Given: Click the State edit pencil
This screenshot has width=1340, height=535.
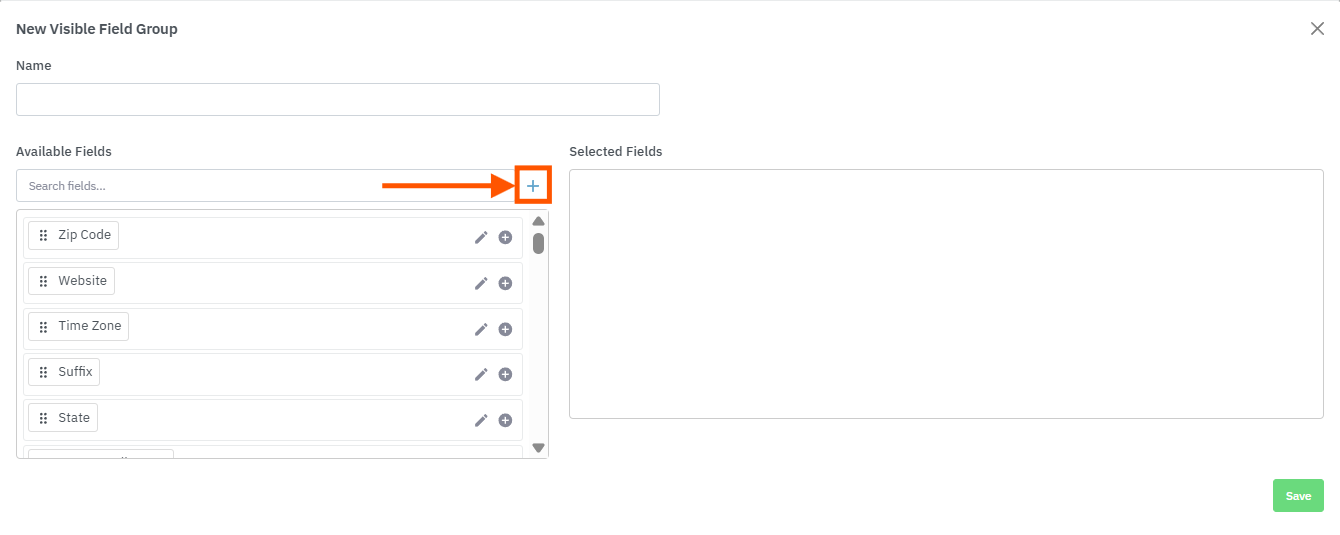Looking at the screenshot, I should tap(481, 420).
